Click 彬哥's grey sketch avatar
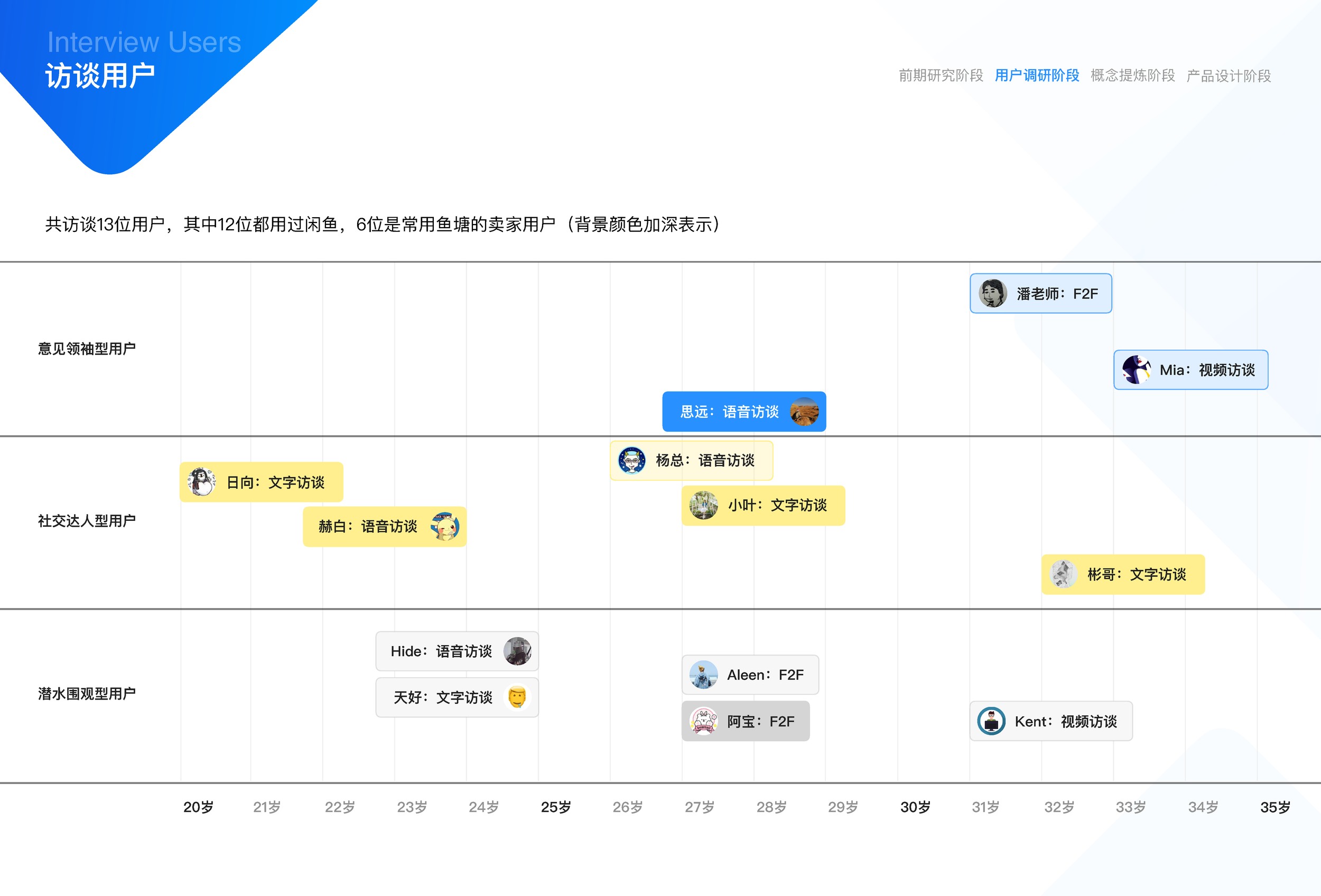 (x=1063, y=574)
